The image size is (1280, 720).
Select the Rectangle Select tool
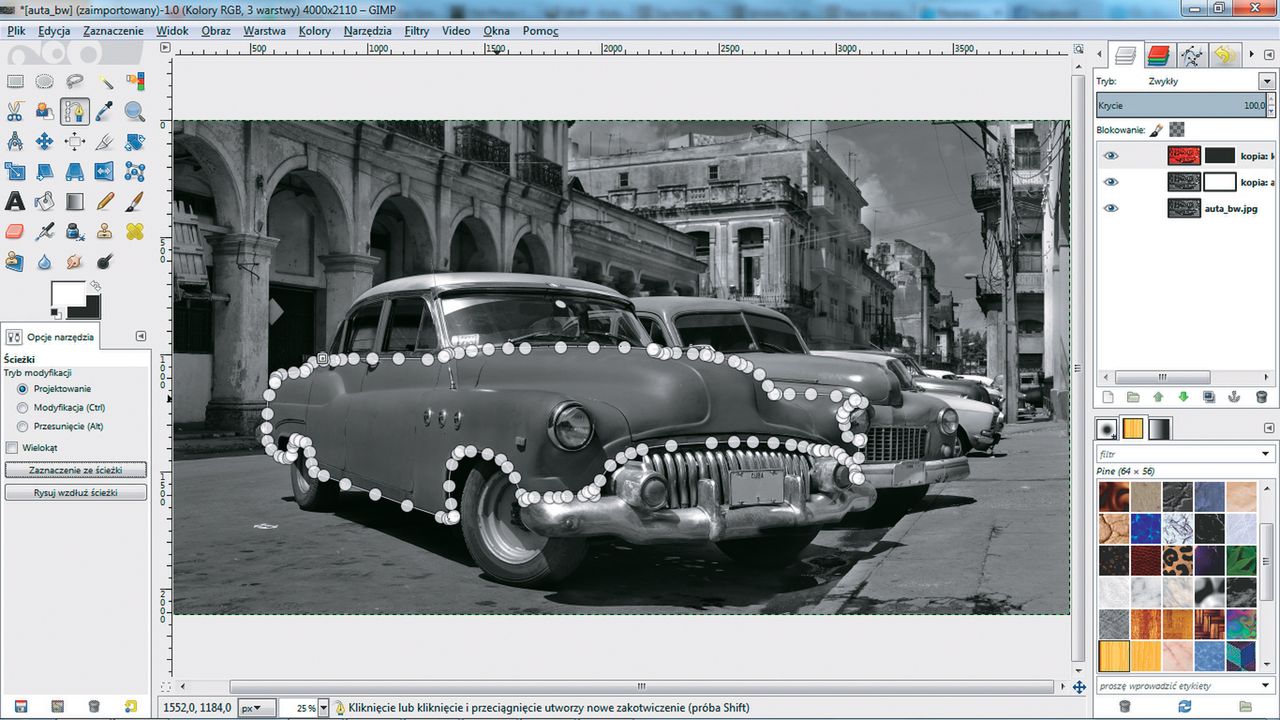tap(14, 82)
